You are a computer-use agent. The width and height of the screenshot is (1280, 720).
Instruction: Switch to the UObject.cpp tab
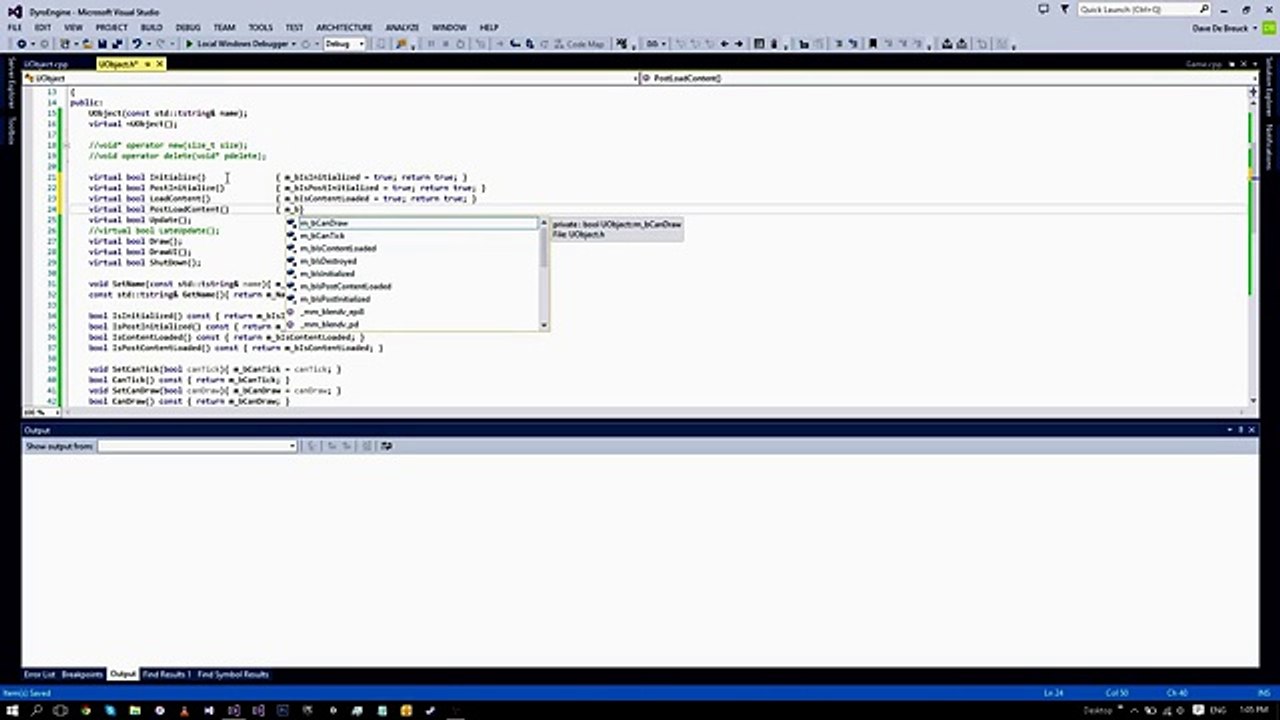pyautogui.click(x=46, y=64)
